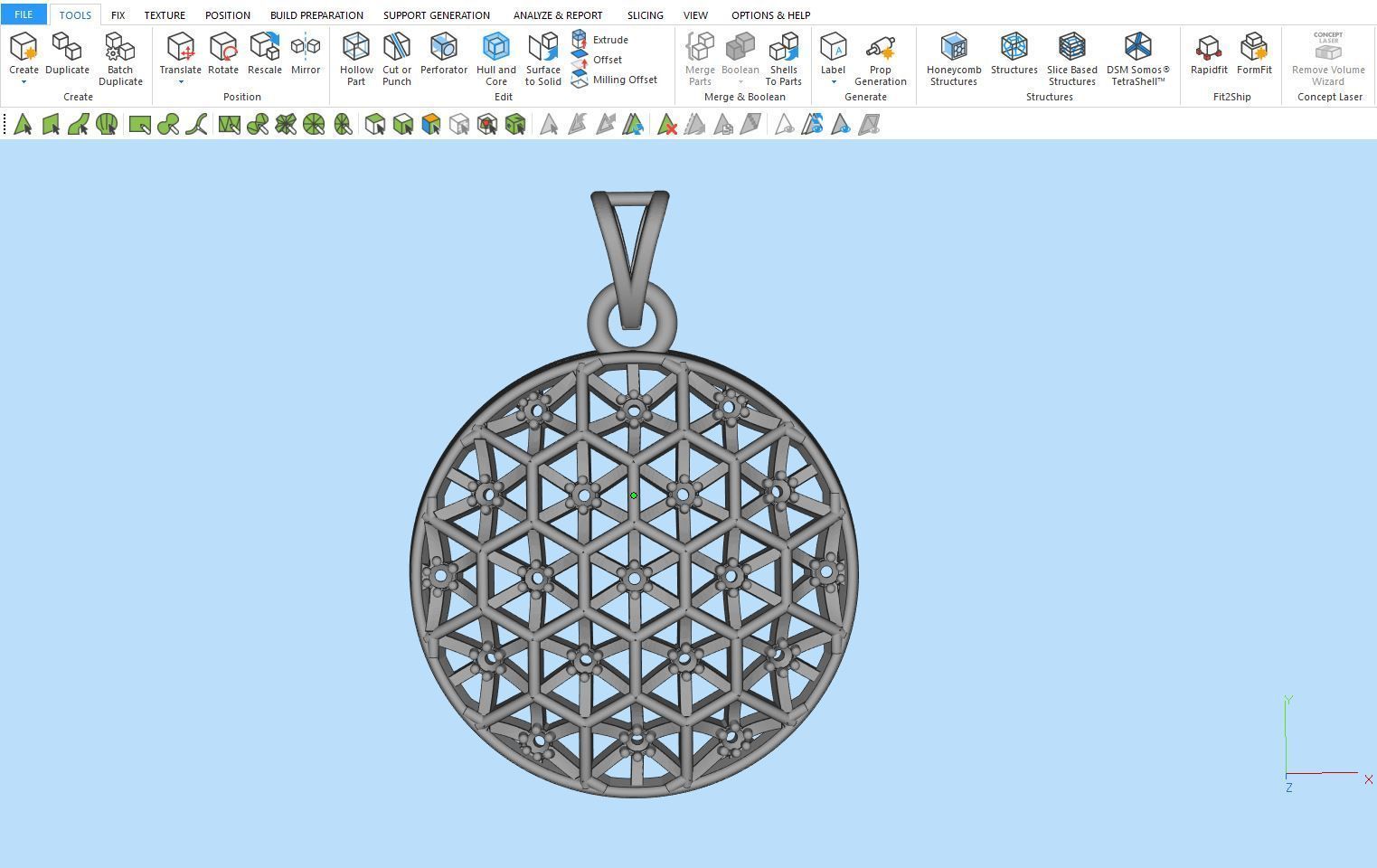This screenshot has width=1377, height=868.
Task: Launch the FormFit tool
Action: pos(1254,54)
